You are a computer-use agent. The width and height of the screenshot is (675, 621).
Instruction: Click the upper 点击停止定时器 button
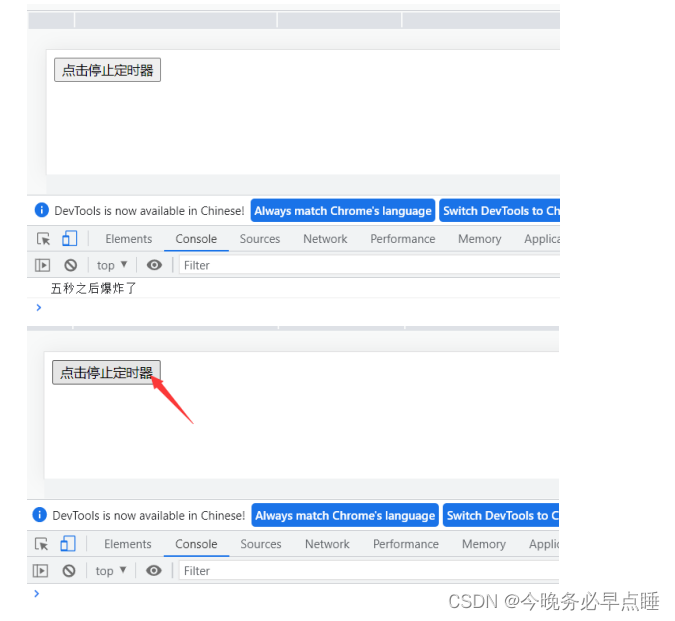107,70
